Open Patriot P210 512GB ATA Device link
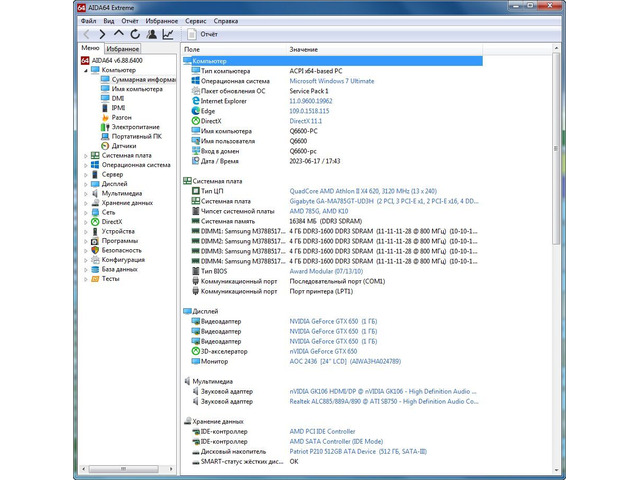640x480 pixels. tap(358, 451)
